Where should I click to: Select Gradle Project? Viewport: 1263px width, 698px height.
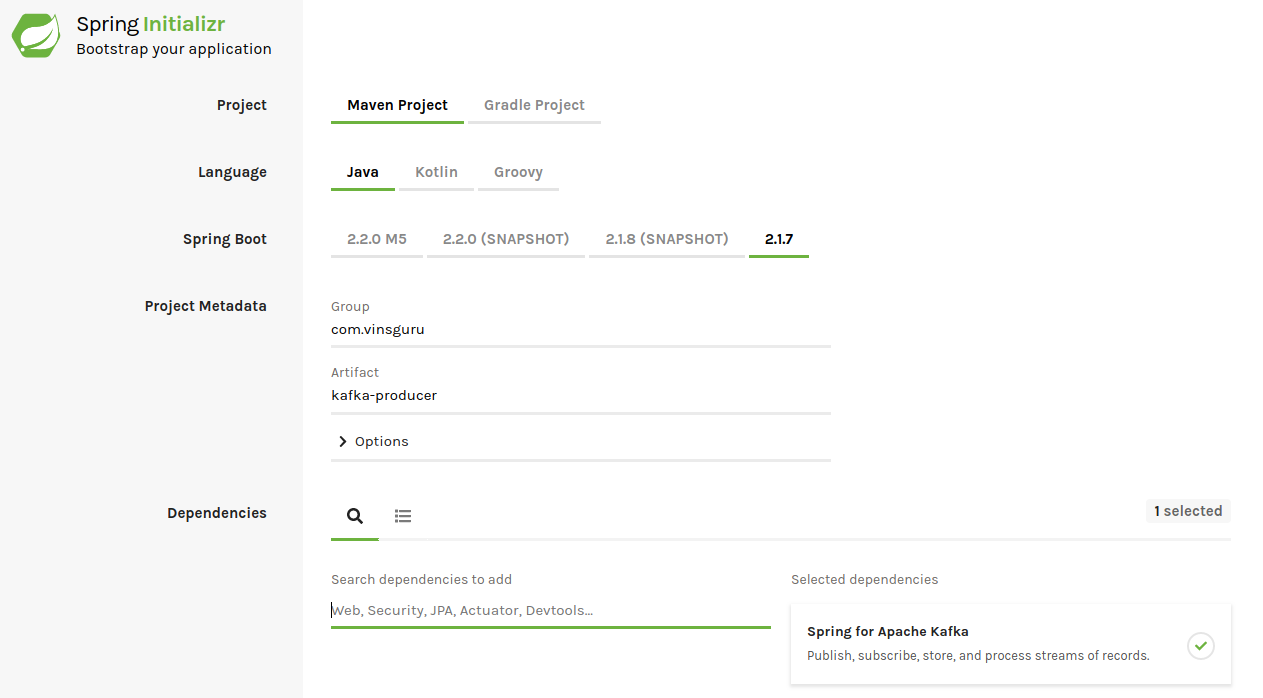pos(534,105)
